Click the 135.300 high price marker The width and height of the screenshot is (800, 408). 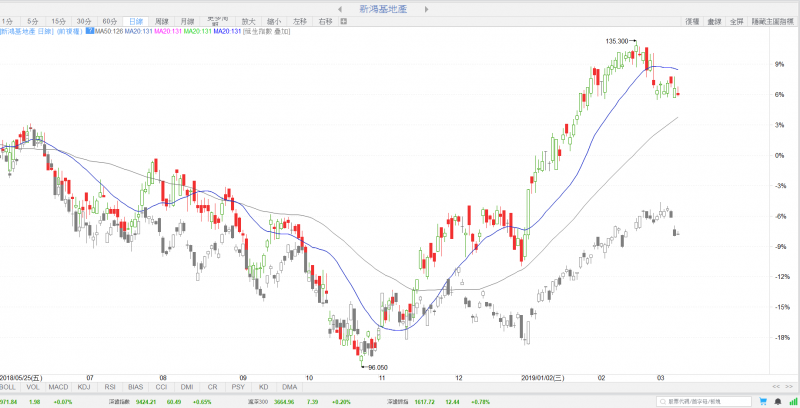coord(617,41)
